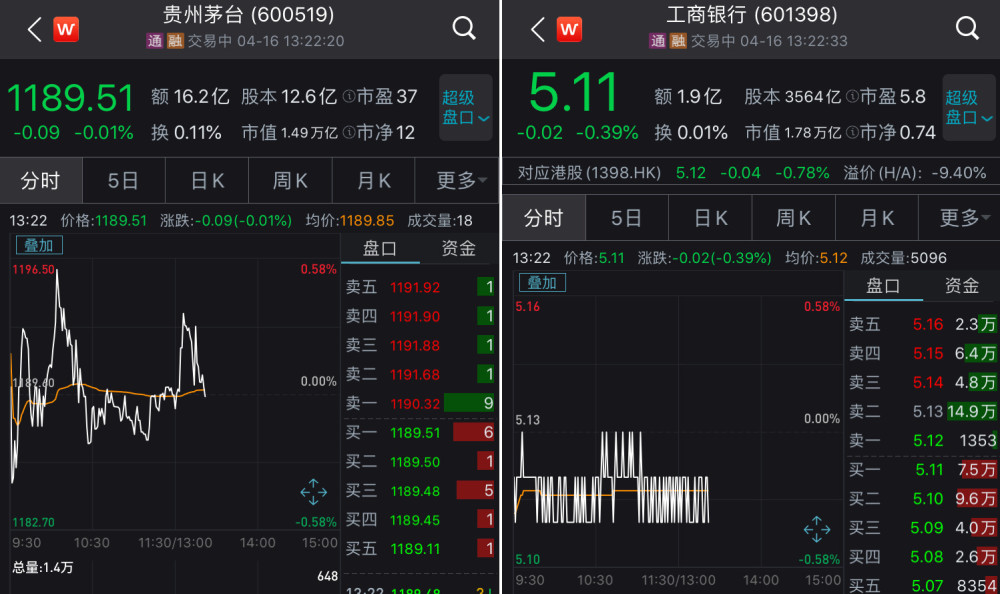Tap the red W logo beside 贵州茅台

[x=66, y=29]
